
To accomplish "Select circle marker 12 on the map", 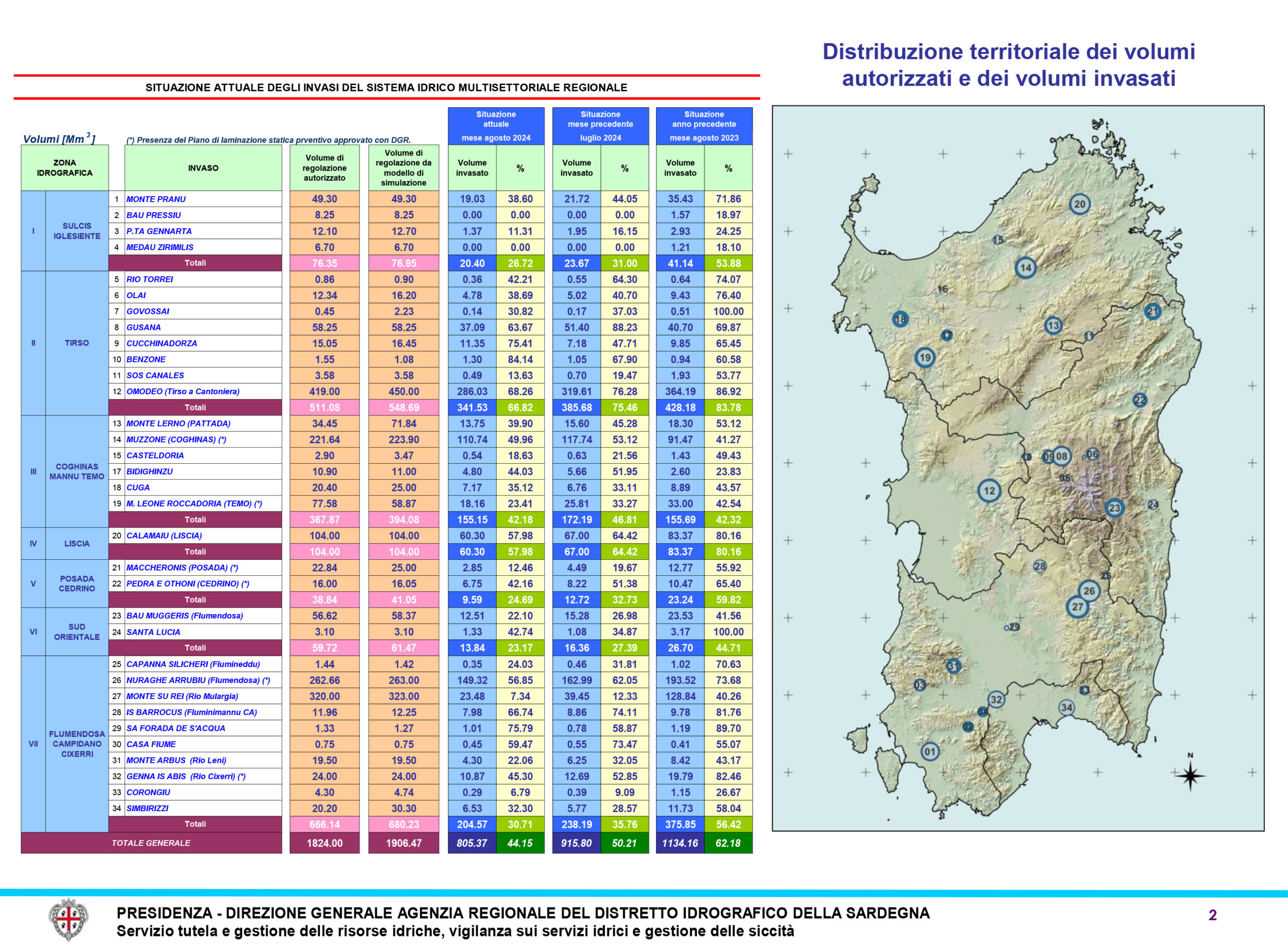I will tap(989, 491).
